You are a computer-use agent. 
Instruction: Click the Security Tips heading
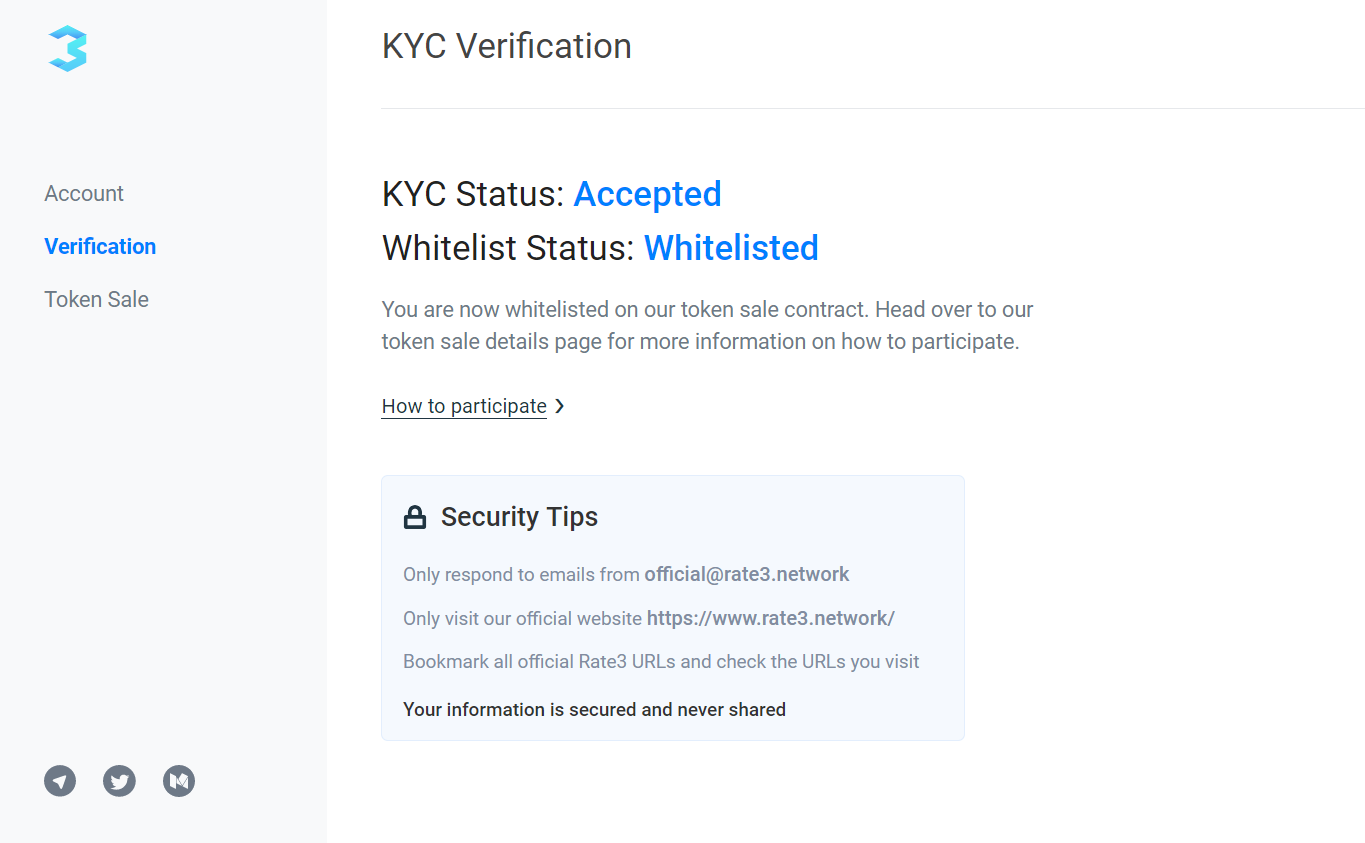[519, 517]
